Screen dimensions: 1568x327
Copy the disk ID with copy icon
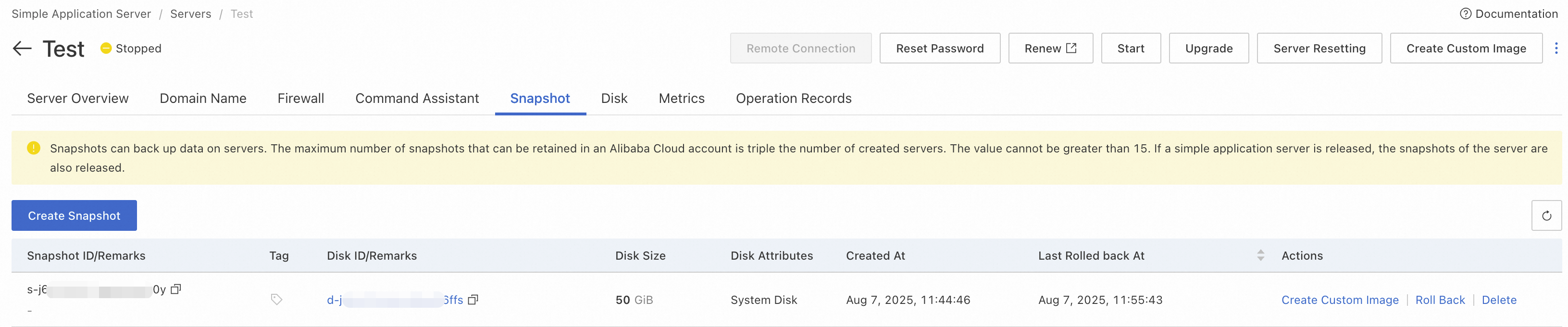pyautogui.click(x=473, y=300)
